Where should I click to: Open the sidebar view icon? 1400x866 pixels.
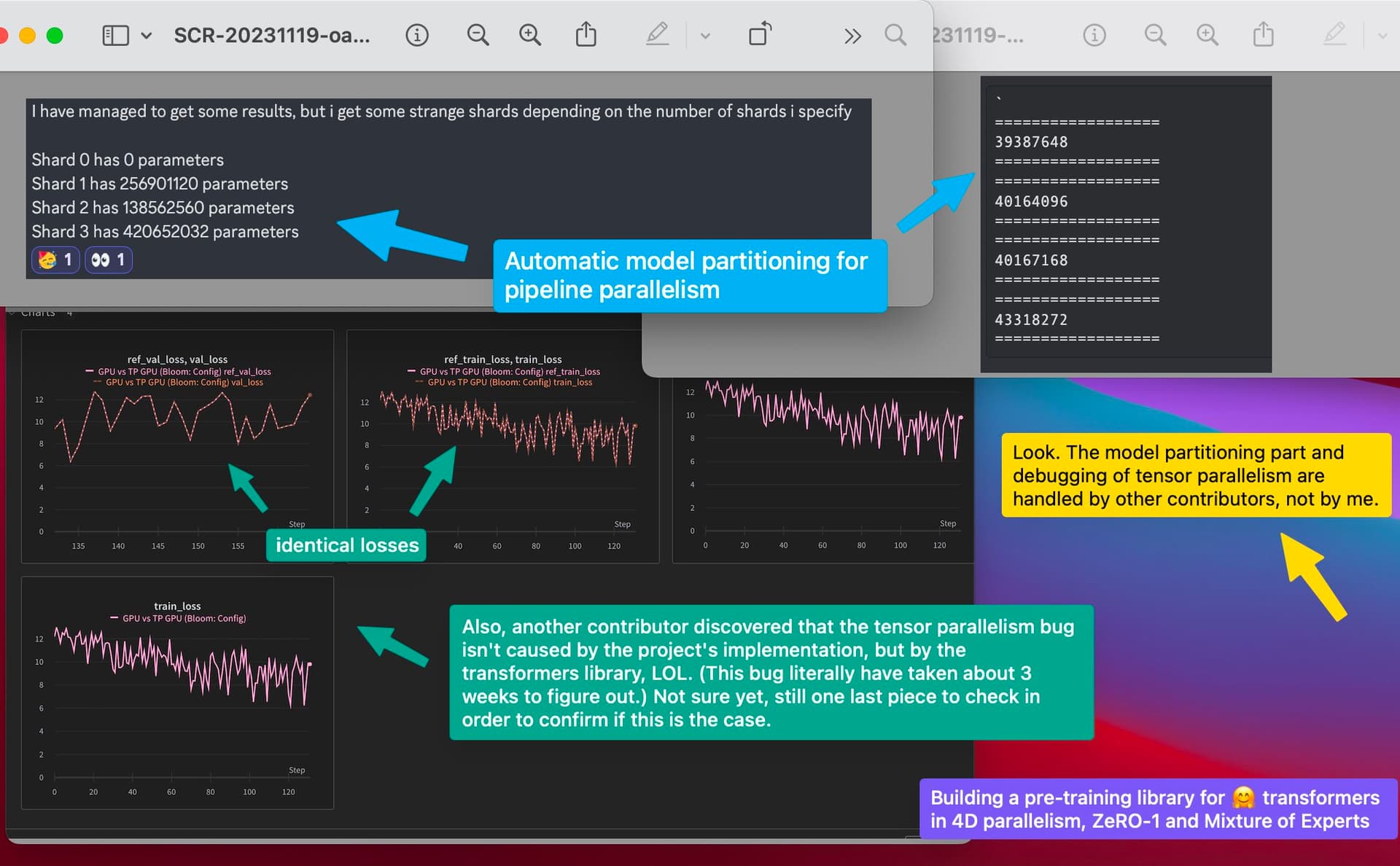(x=115, y=35)
